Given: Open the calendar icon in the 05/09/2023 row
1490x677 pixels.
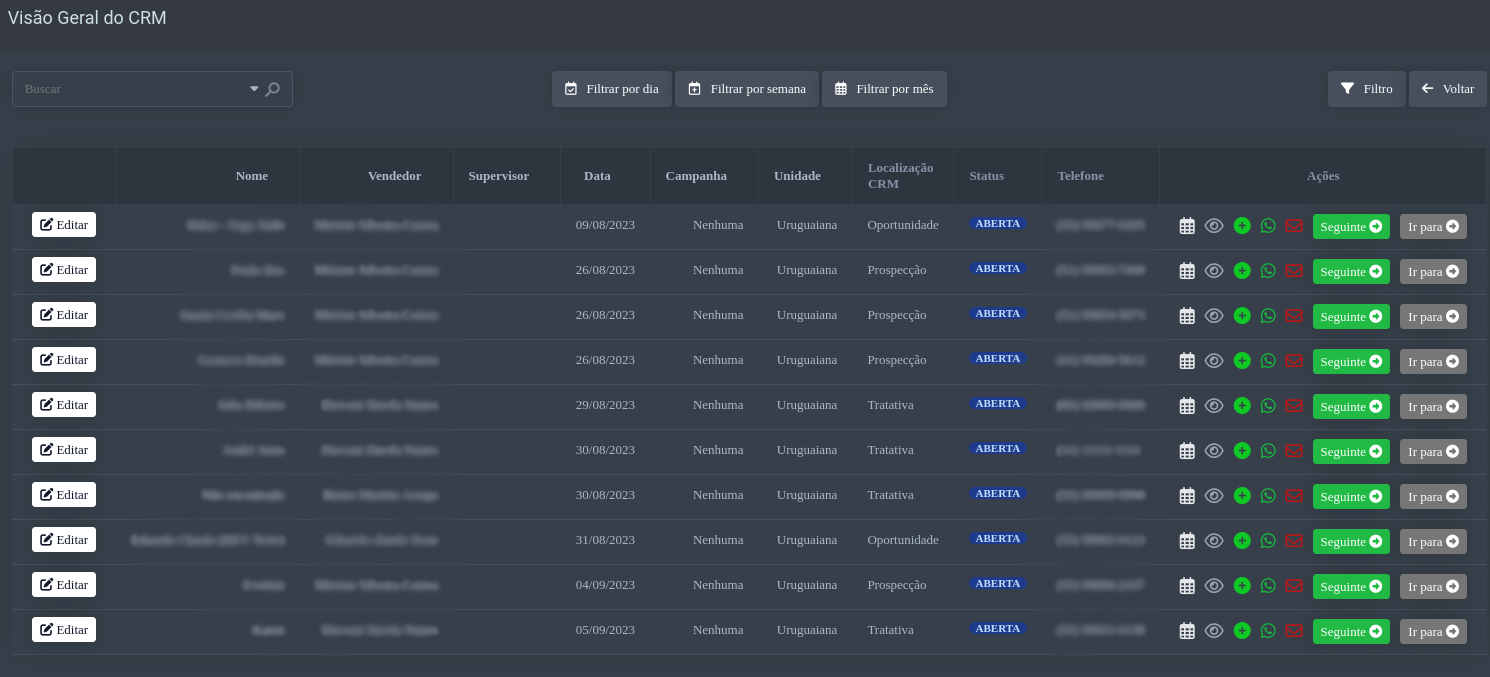Looking at the screenshot, I should [x=1187, y=631].
